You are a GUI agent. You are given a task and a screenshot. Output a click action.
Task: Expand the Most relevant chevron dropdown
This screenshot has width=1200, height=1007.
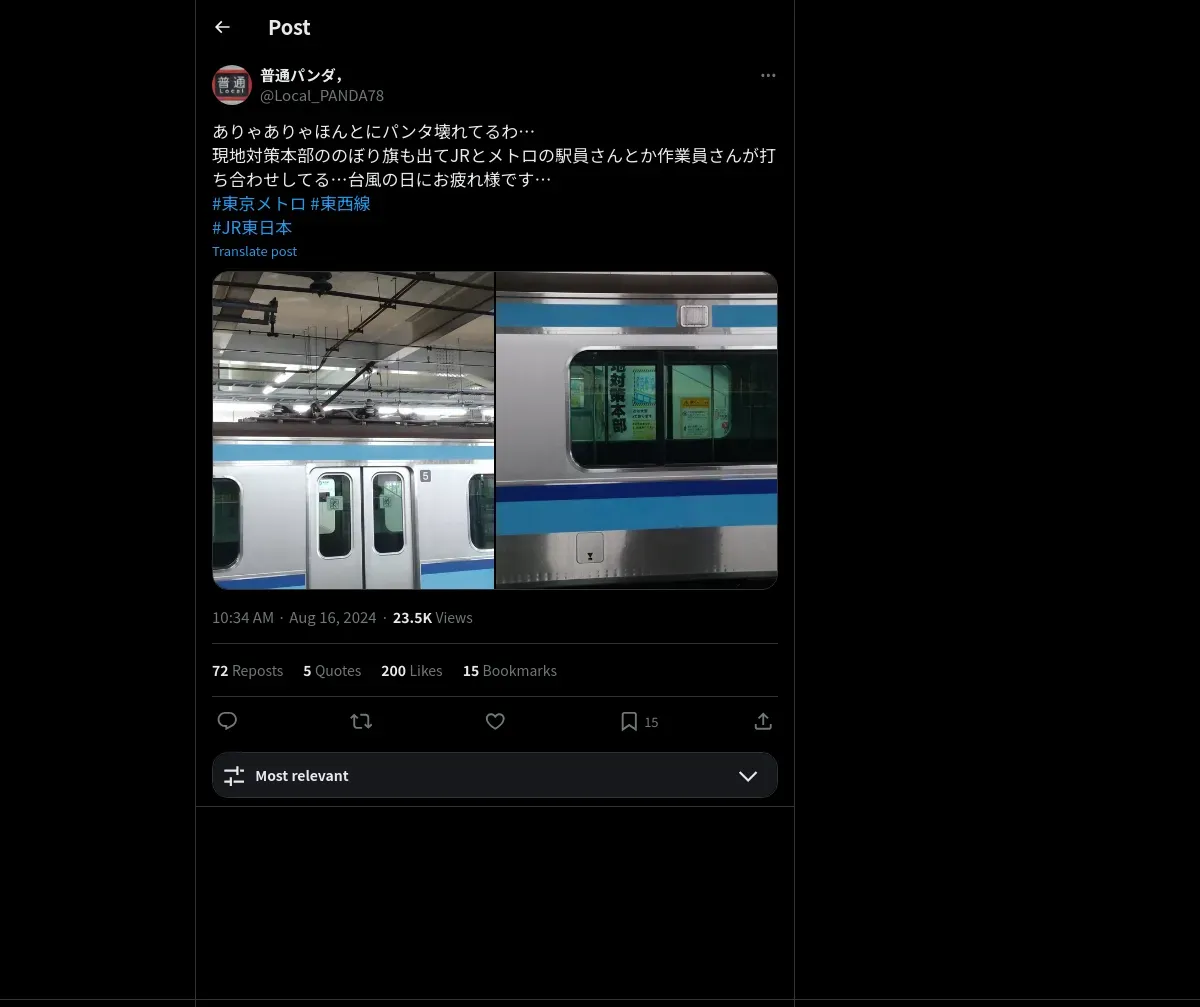748,776
